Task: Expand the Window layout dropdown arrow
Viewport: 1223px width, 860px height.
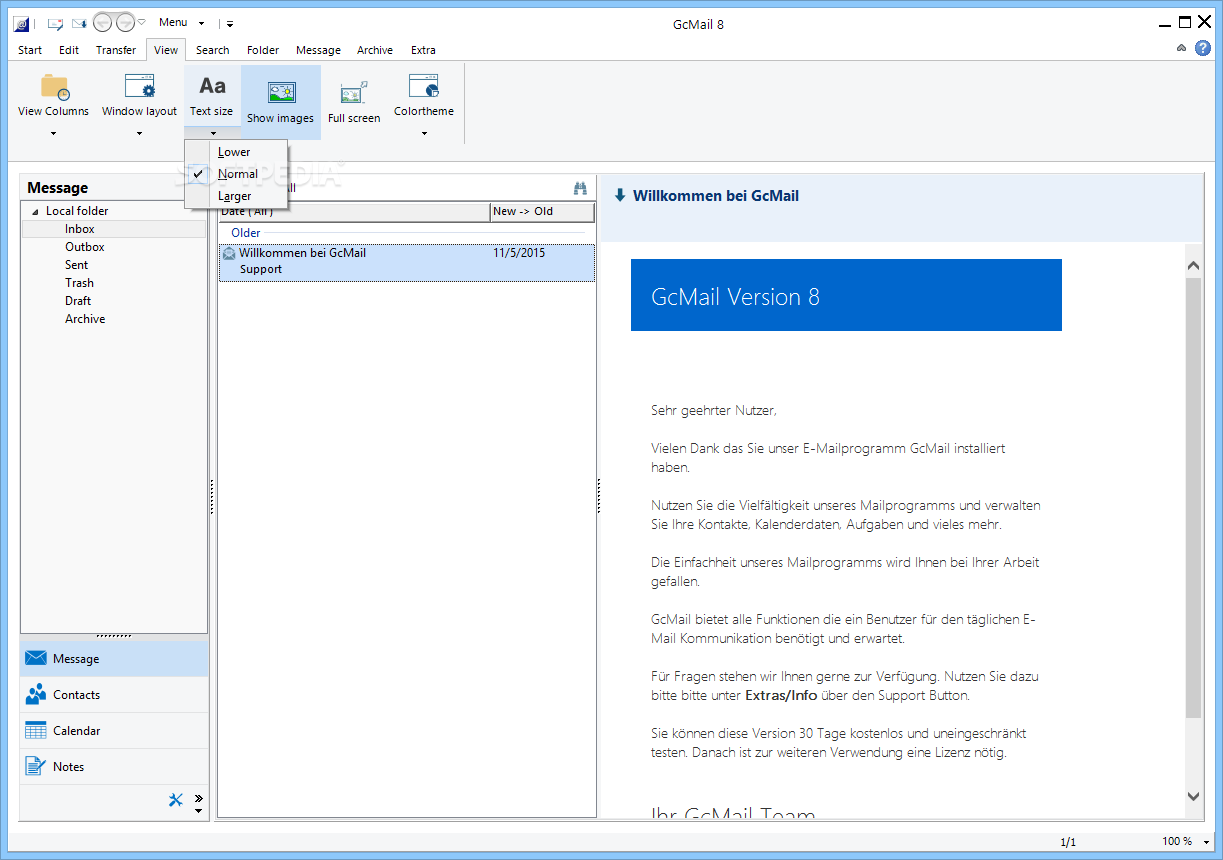Action: click(139, 133)
